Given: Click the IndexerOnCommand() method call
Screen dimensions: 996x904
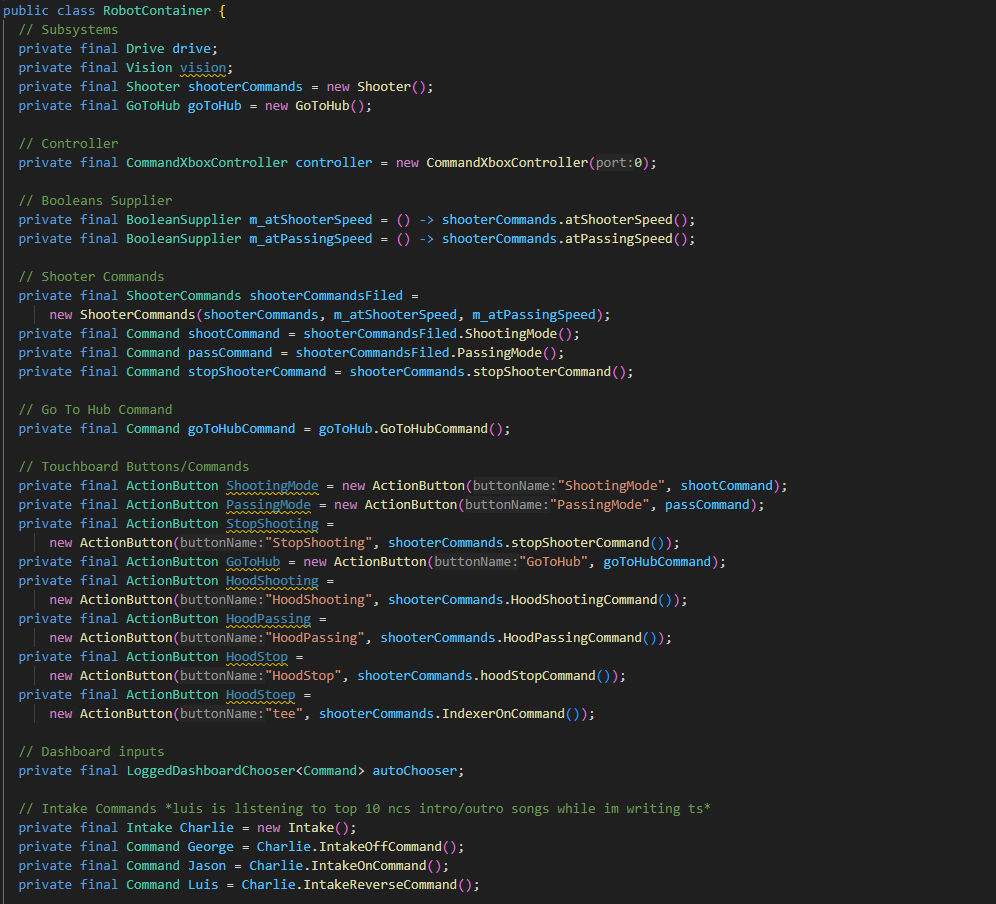Looking at the screenshot, I should 510,714.
